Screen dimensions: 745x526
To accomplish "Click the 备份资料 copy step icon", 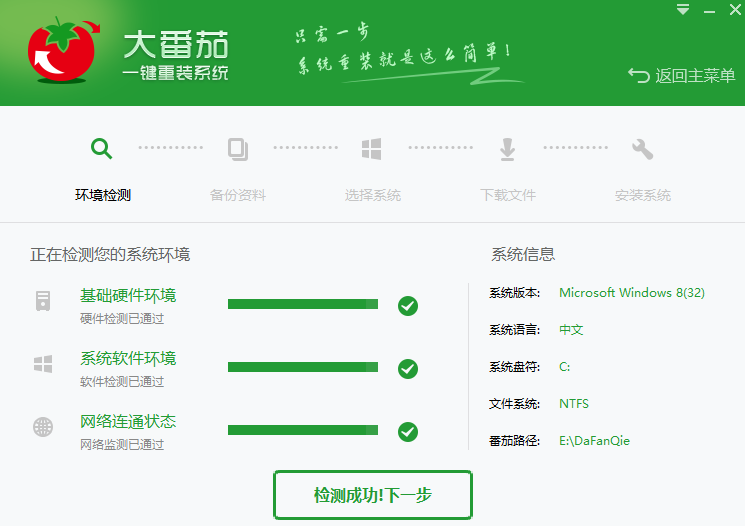I will [x=237, y=149].
